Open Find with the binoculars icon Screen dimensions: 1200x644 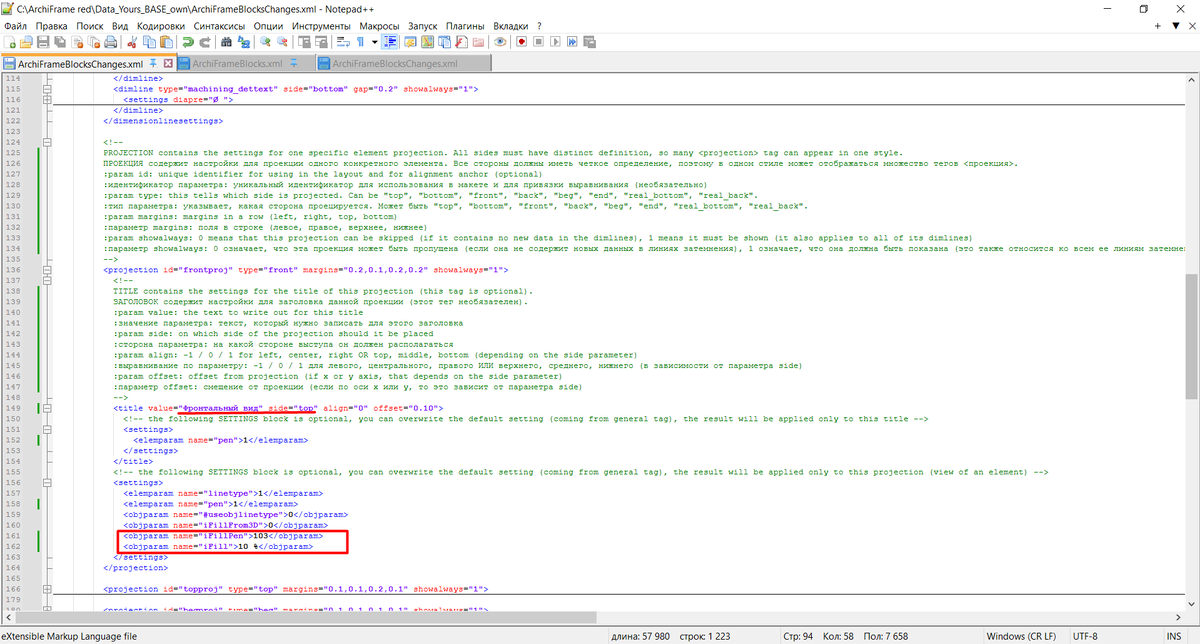226,42
